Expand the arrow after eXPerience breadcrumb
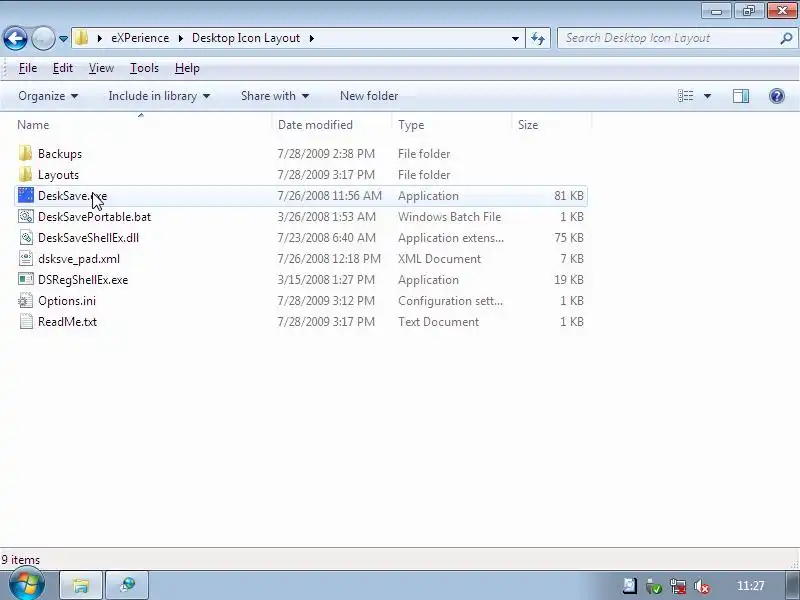Viewport: 800px width, 600px height. click(x=181, y=38)
